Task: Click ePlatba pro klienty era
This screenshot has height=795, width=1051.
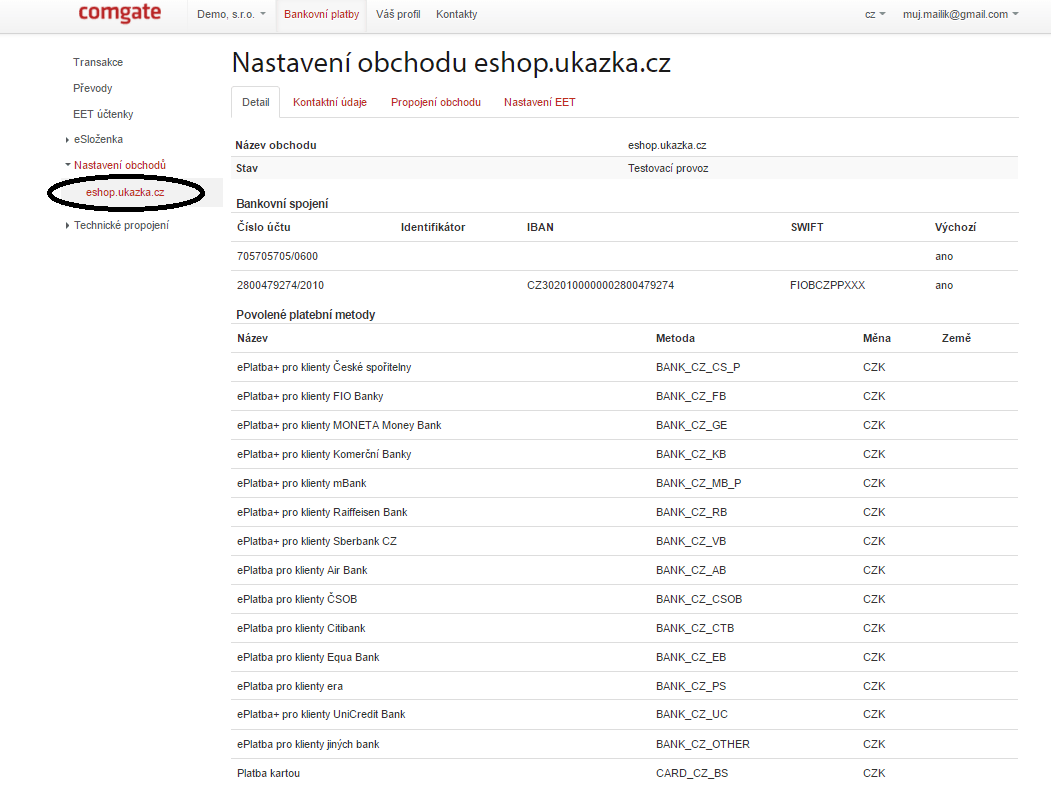Action: click(290, 686)
